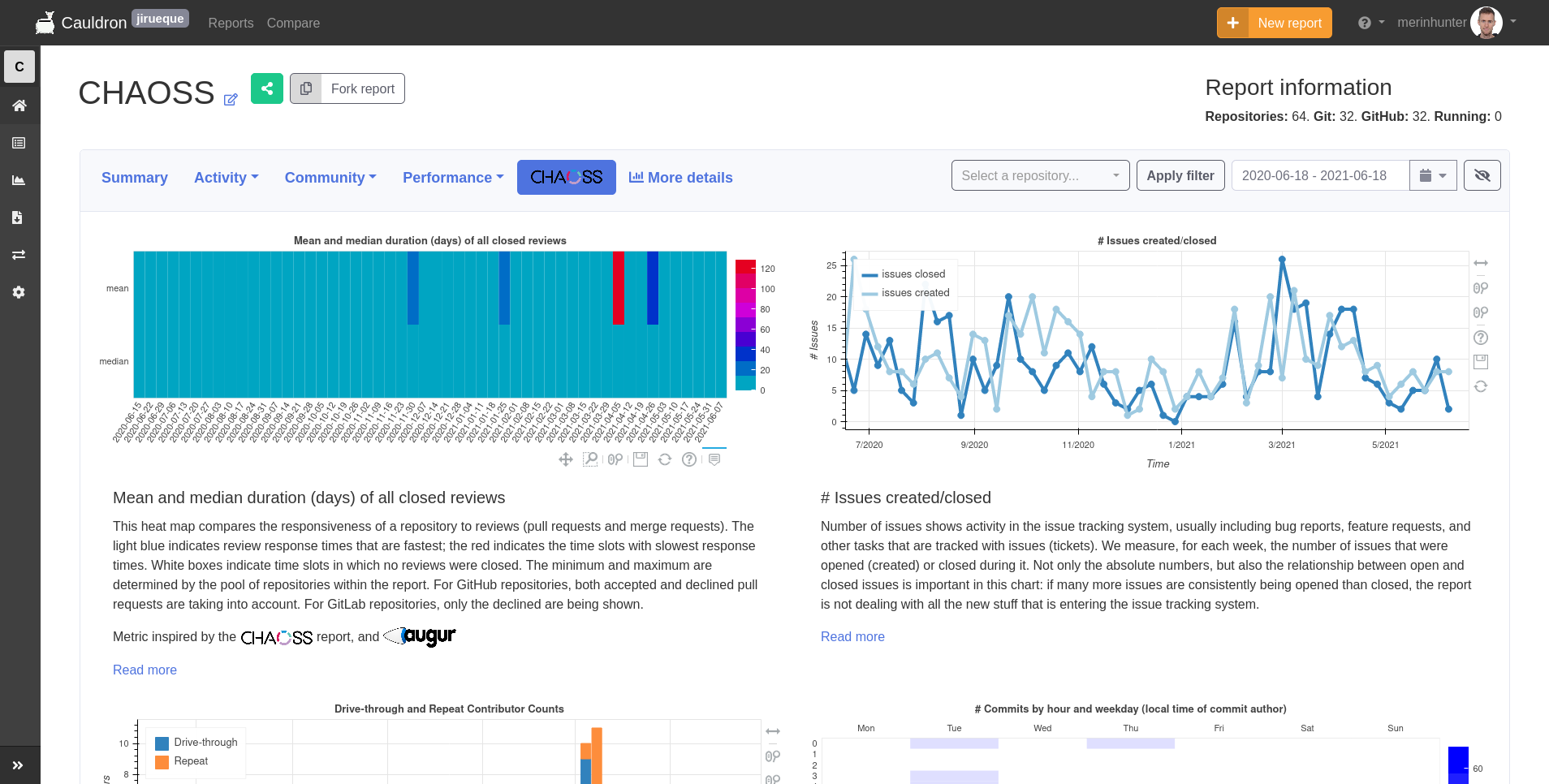Open Bokeh help under the heatmap
Viewport: 1549px width, 784px height.
pyautogui.click(x=689, y=459)
